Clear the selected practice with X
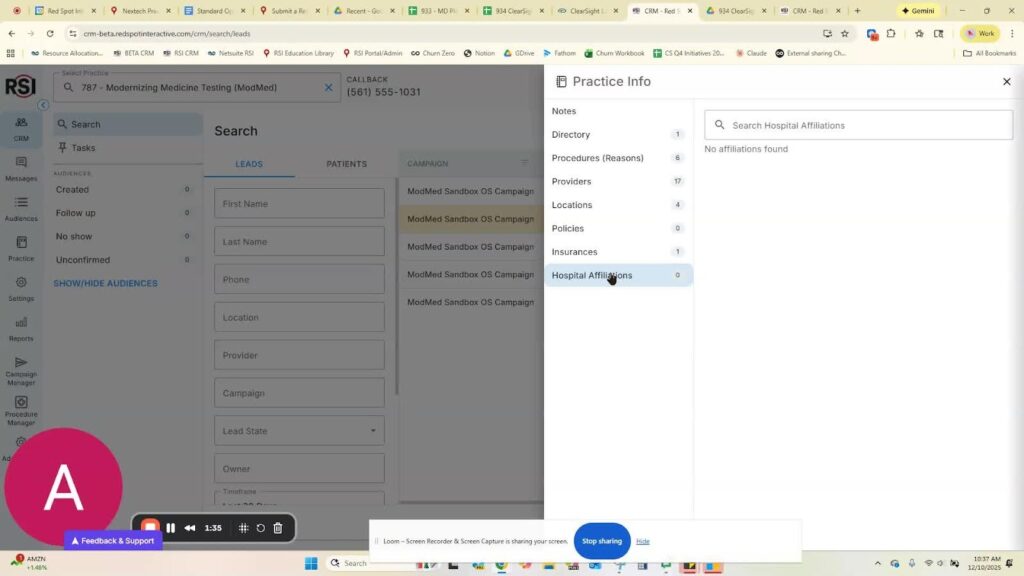The width and height of the screenshot is (1024, 576). pyautogui.click(x=328, y=88)
